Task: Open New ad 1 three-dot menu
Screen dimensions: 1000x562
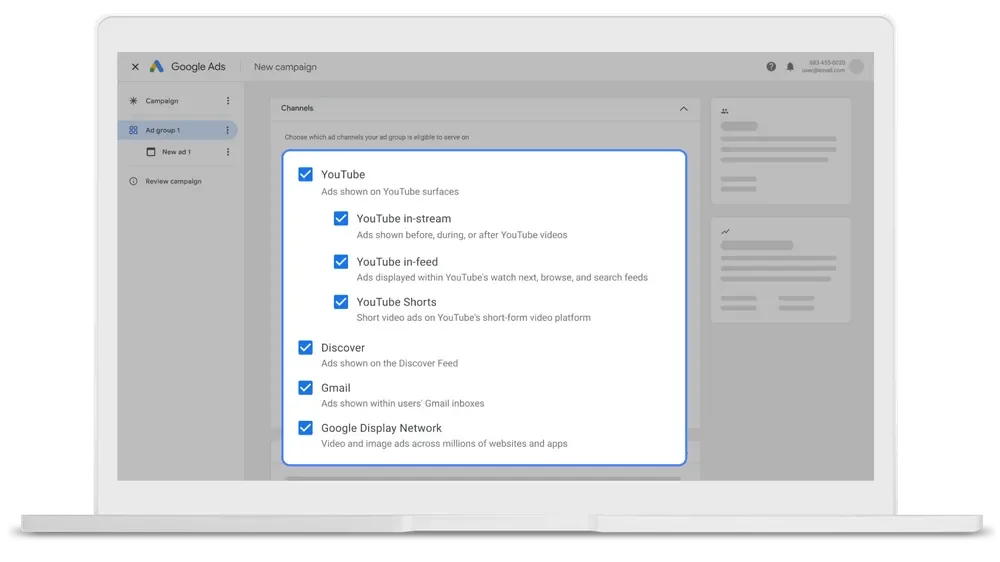Action: tap(228, 152)
